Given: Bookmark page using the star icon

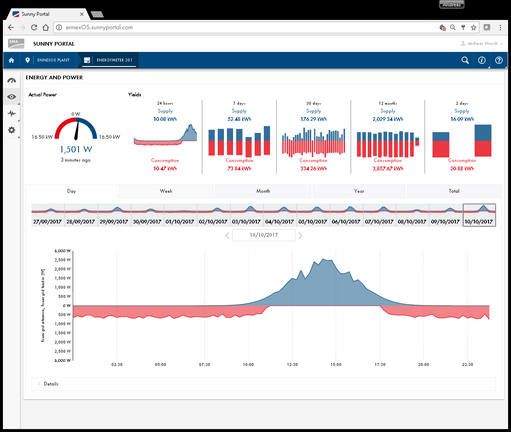Looking at the screenshot, I should point(473,27).
